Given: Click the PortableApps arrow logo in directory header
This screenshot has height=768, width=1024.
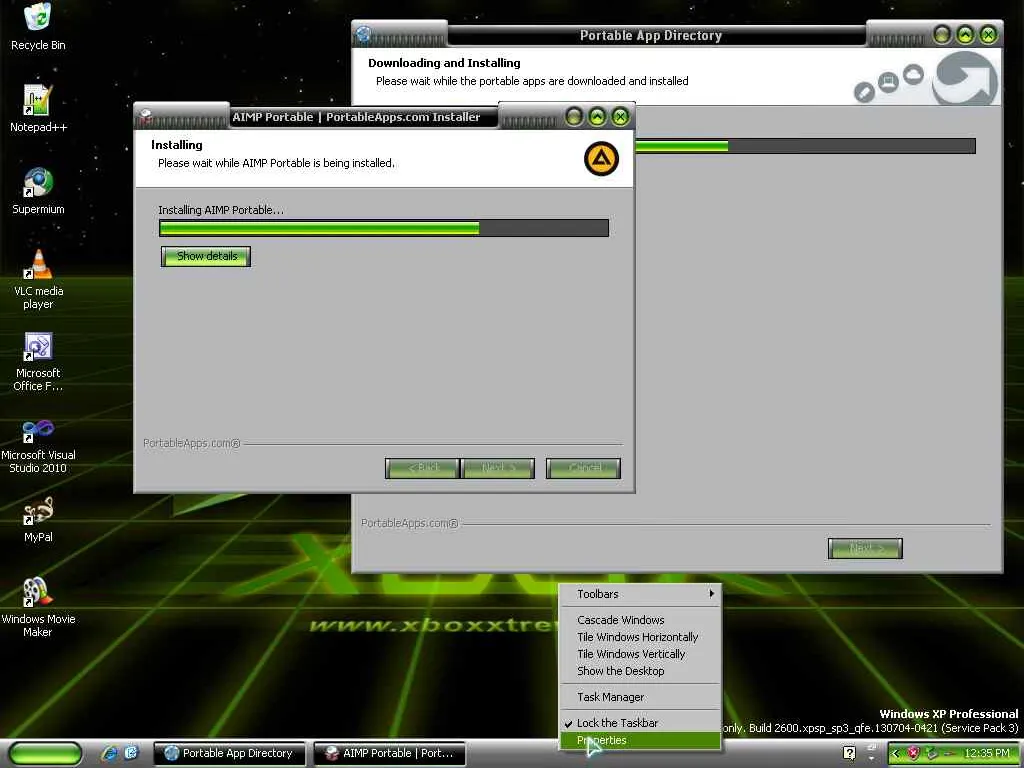Looking at the screenshot, I should coord(965,78).
